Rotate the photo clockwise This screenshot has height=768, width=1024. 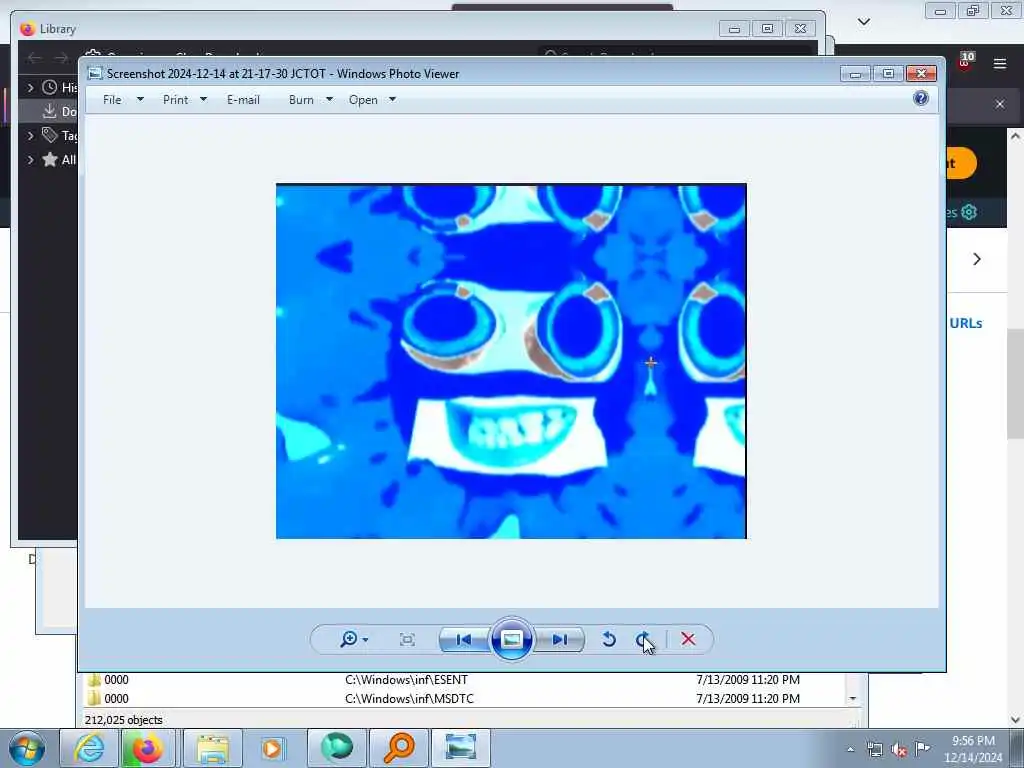coord(643,639)
